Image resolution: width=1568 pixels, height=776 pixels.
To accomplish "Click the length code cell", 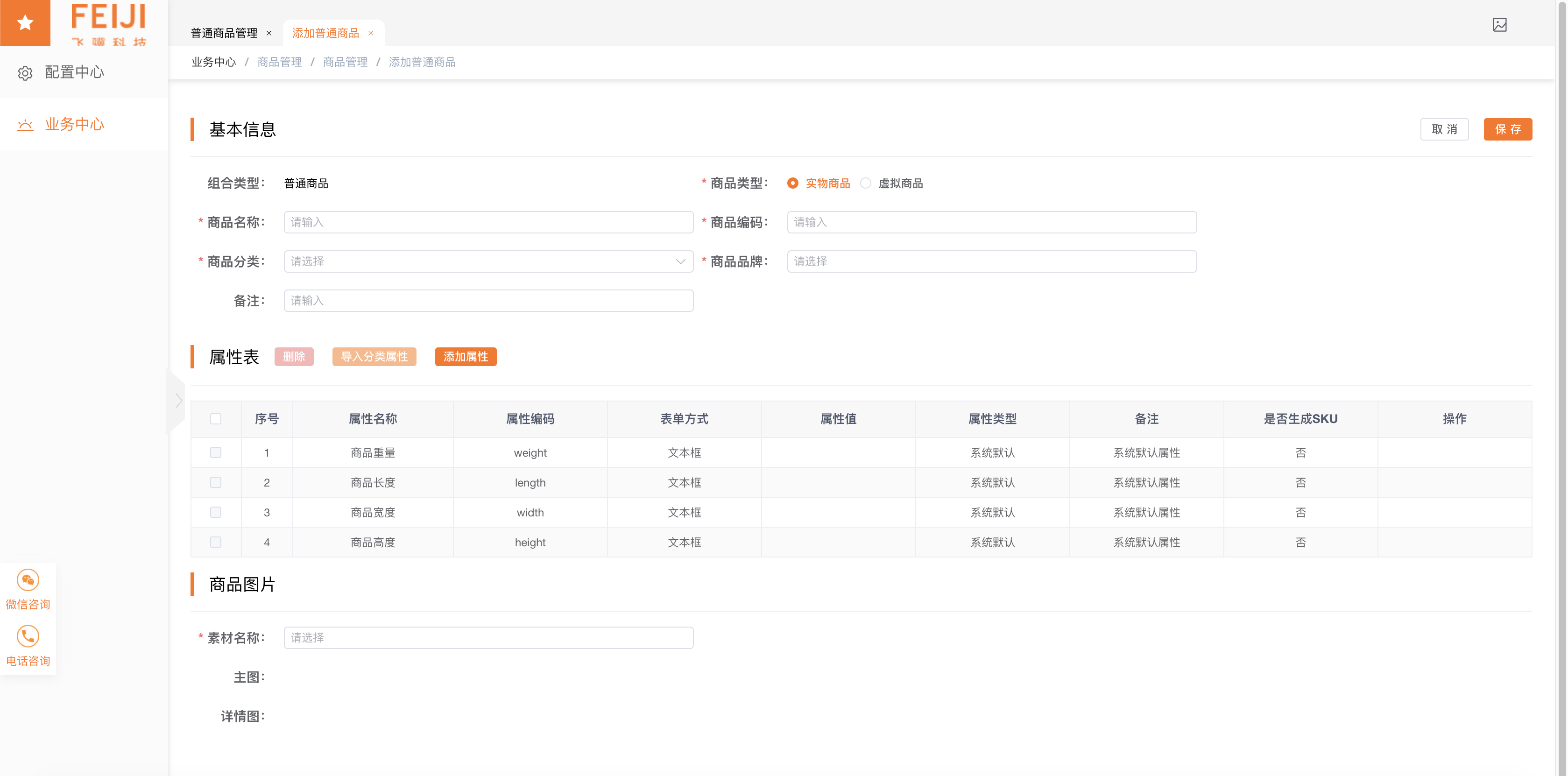I will tap(530, 483).
